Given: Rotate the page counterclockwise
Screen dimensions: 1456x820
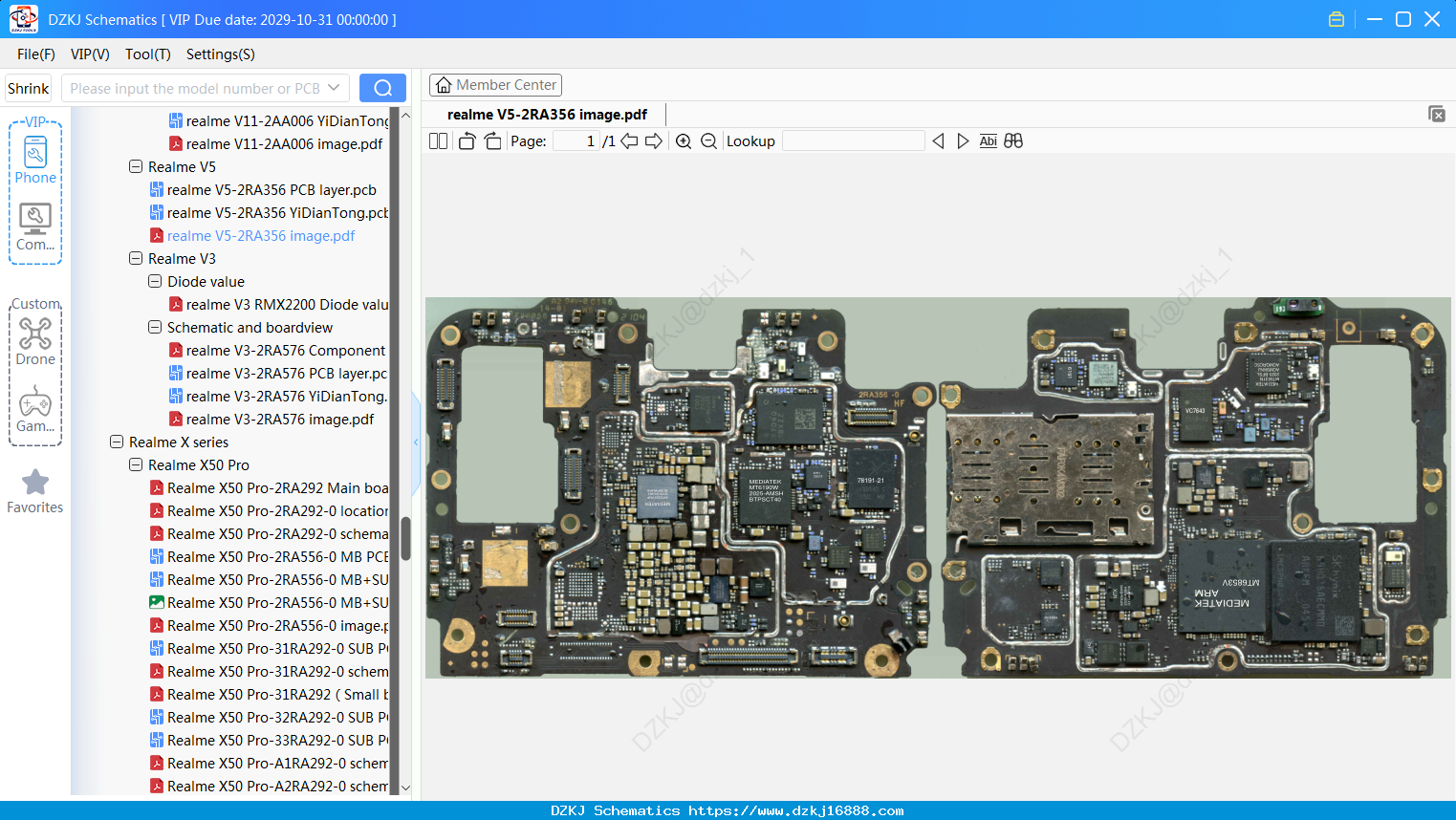Looking at the screenshot, I should [x=467, y=141].
